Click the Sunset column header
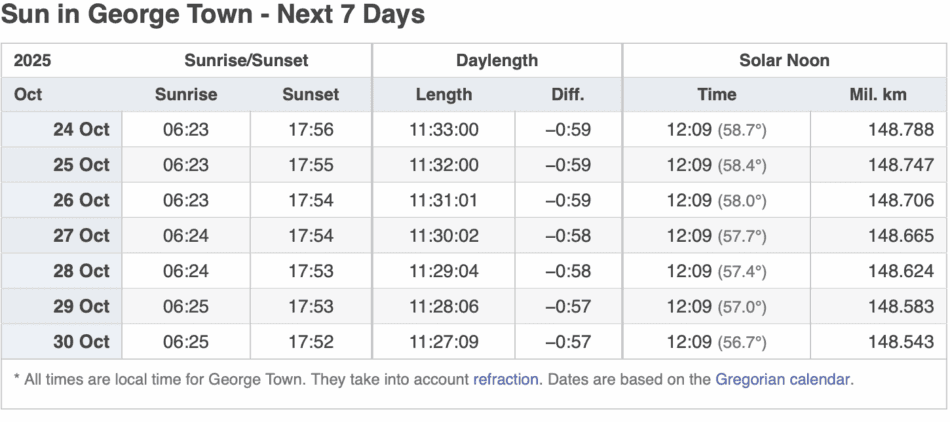950x422 pixels. [x=310, y=95]
